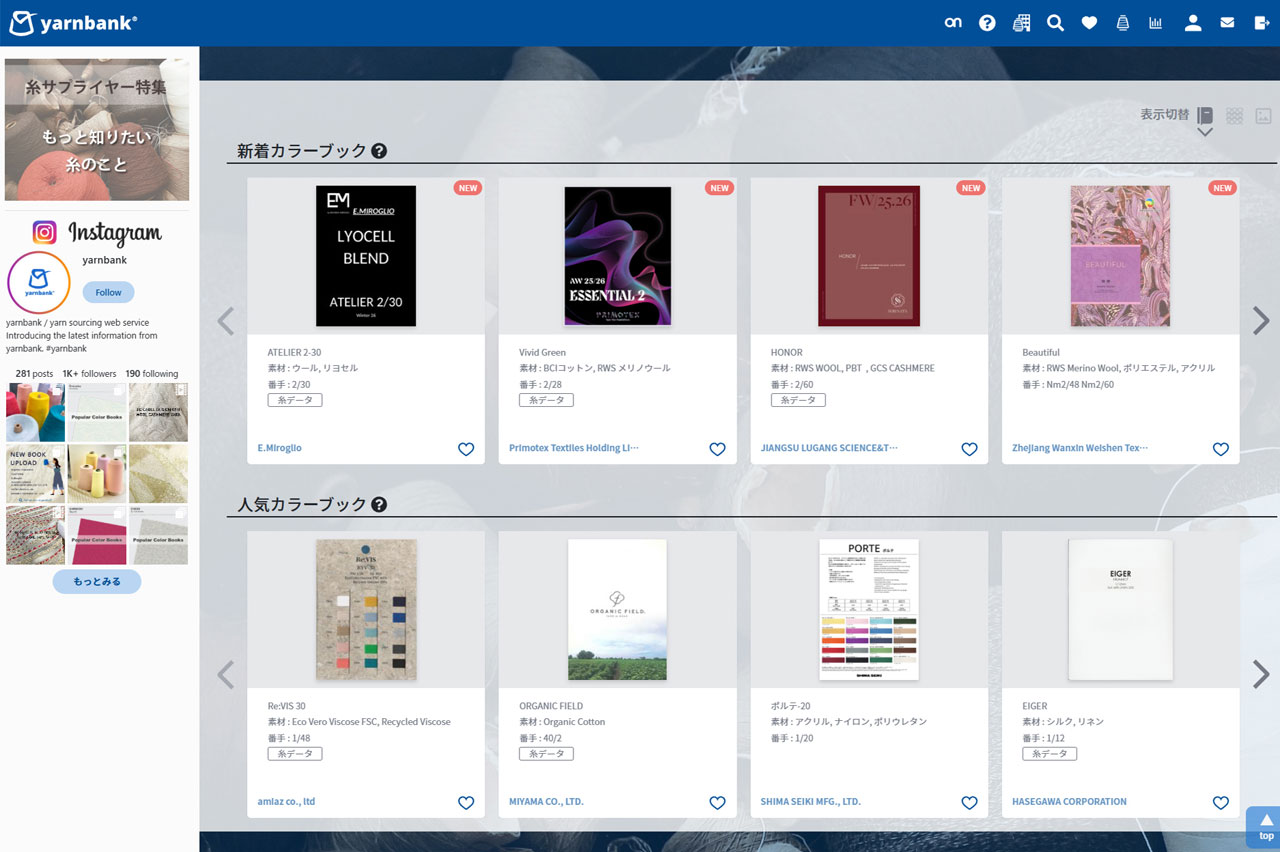Click Follow on yarnbank Instagram
1280x852 pixels.
click(108, 292)
